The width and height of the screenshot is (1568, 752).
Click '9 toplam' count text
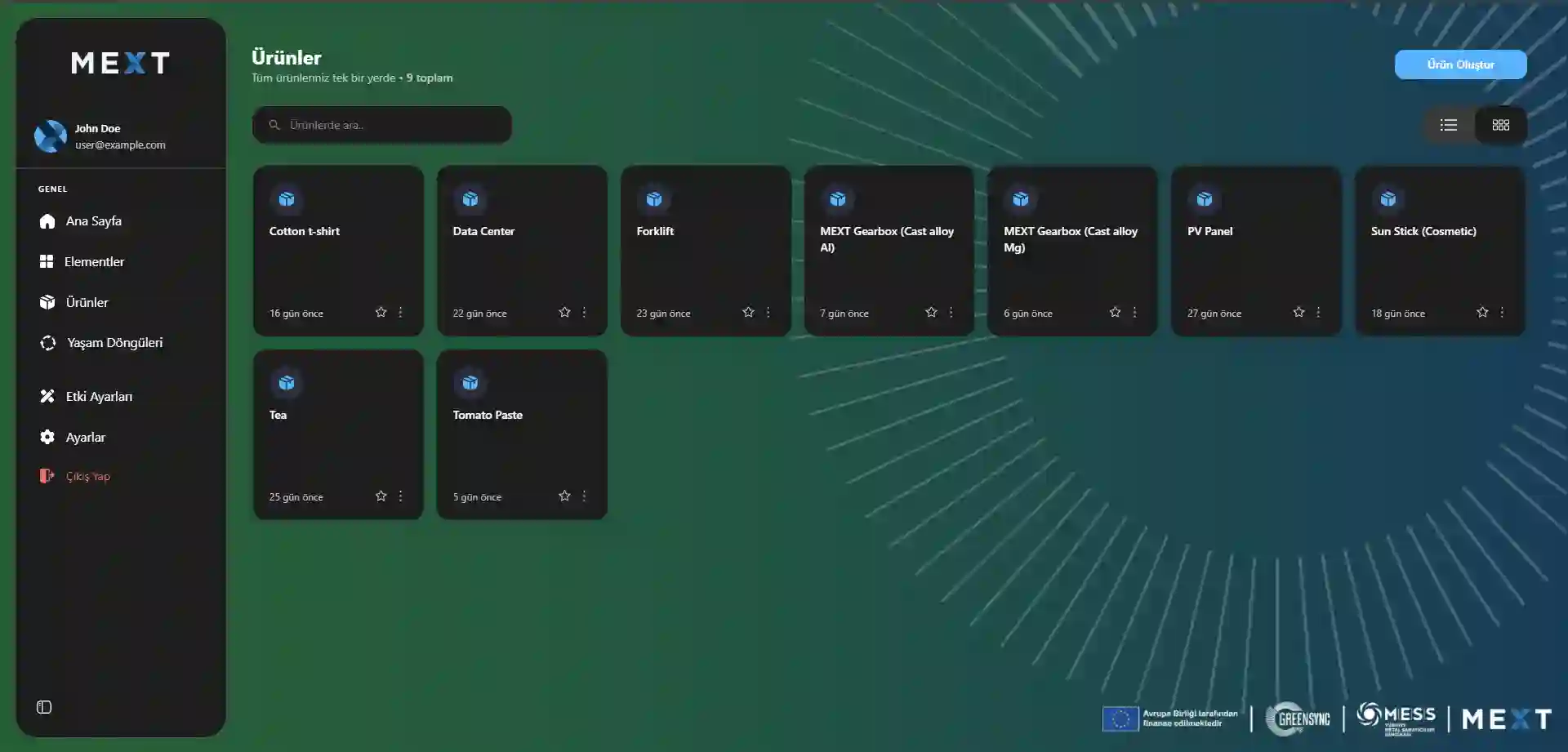(430, 78)
